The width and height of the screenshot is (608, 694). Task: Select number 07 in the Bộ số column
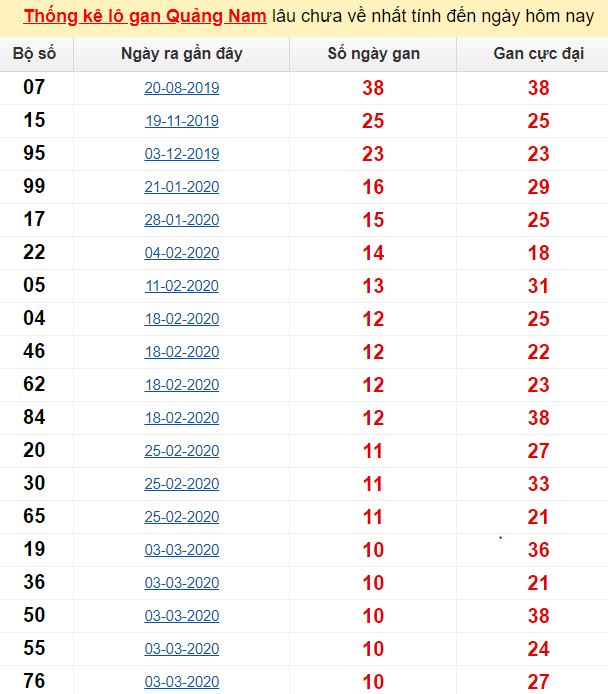pyautogui.click(x=34, y=87)
